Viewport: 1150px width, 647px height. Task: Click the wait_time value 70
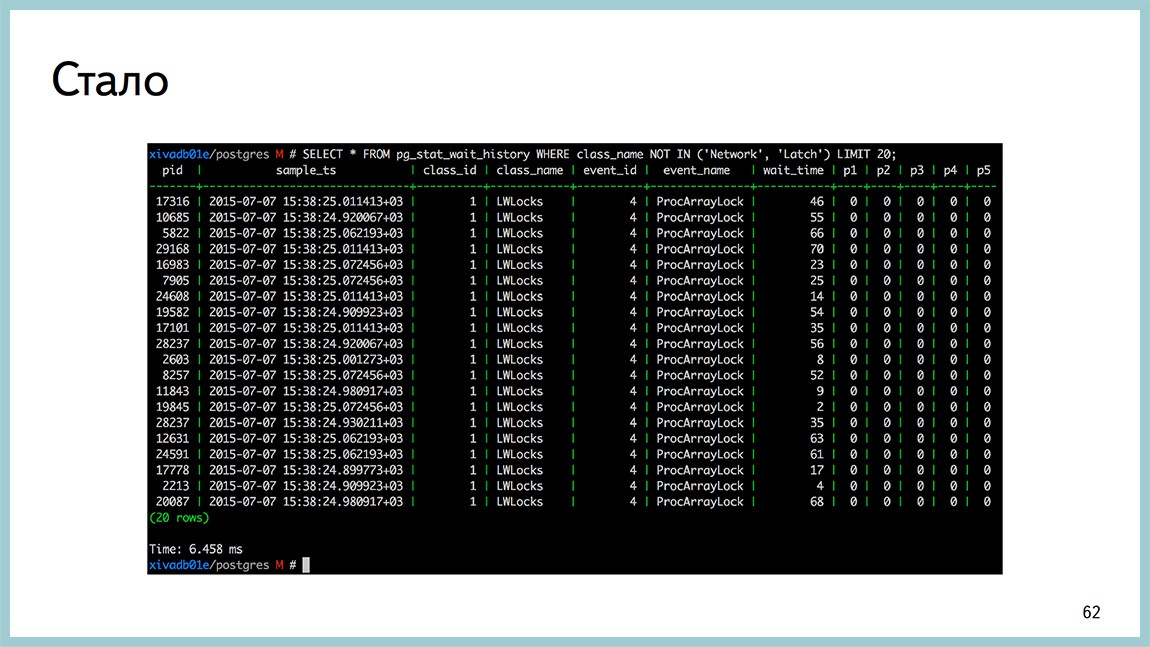pyautogui.click(x=816, y=249)
